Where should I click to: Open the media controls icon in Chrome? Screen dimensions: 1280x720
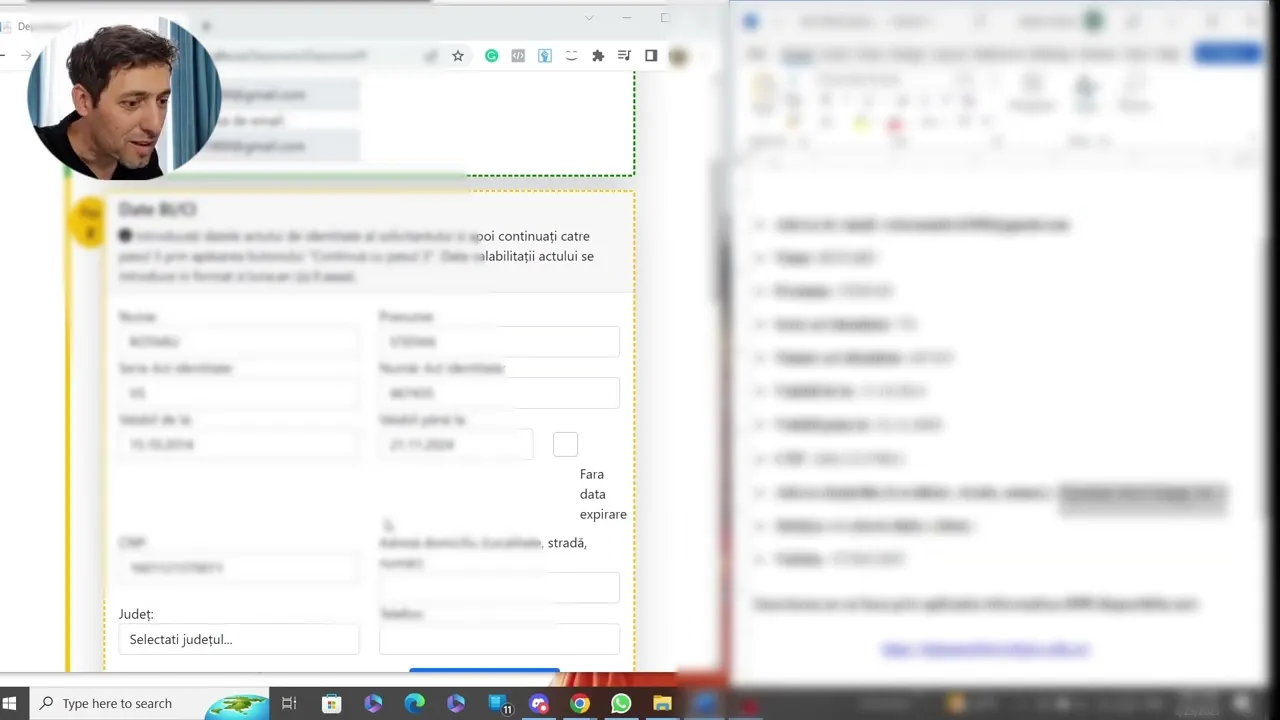[624, 56]
